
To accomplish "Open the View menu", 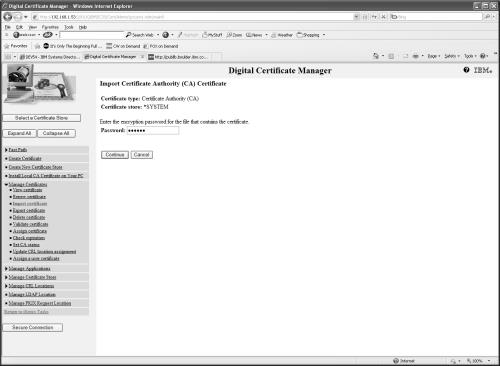I will coord(32,27).
